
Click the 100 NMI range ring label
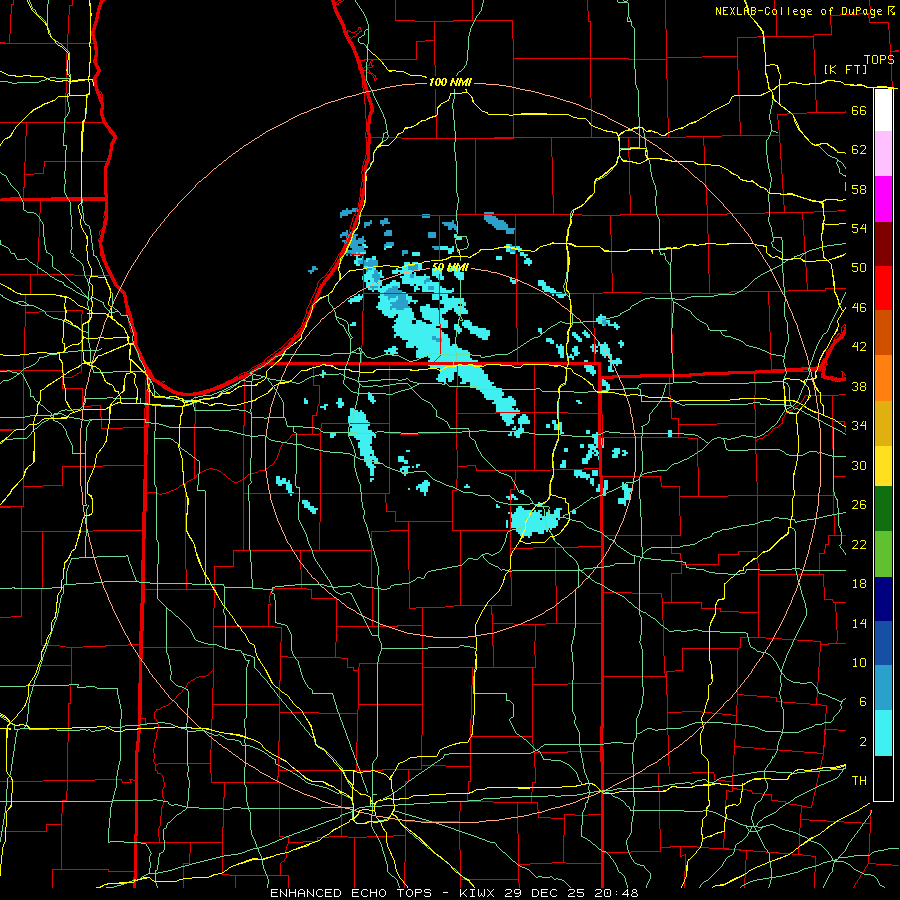tap(450, 82)
